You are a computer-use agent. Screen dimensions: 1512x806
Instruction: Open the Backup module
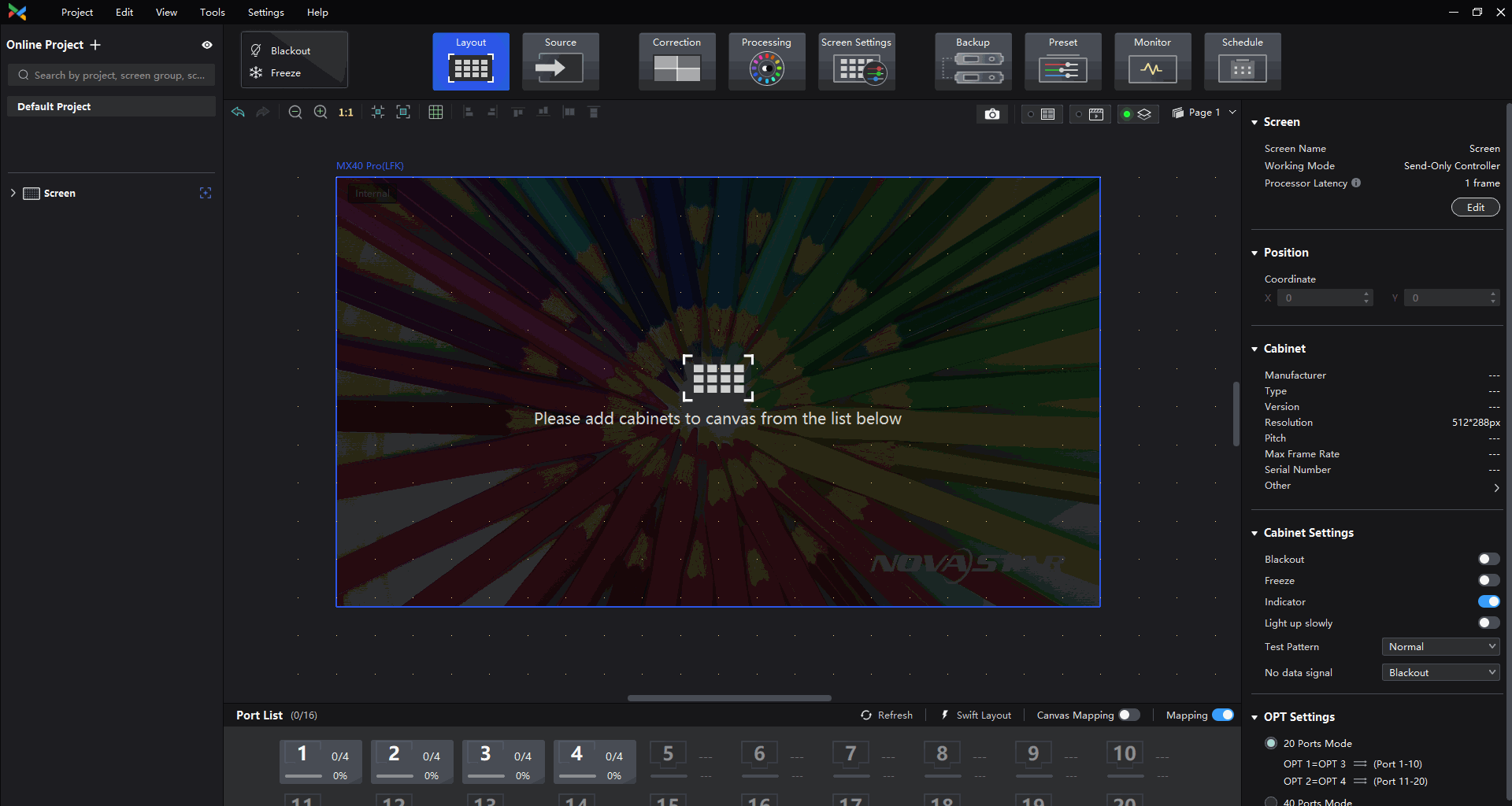973,61
